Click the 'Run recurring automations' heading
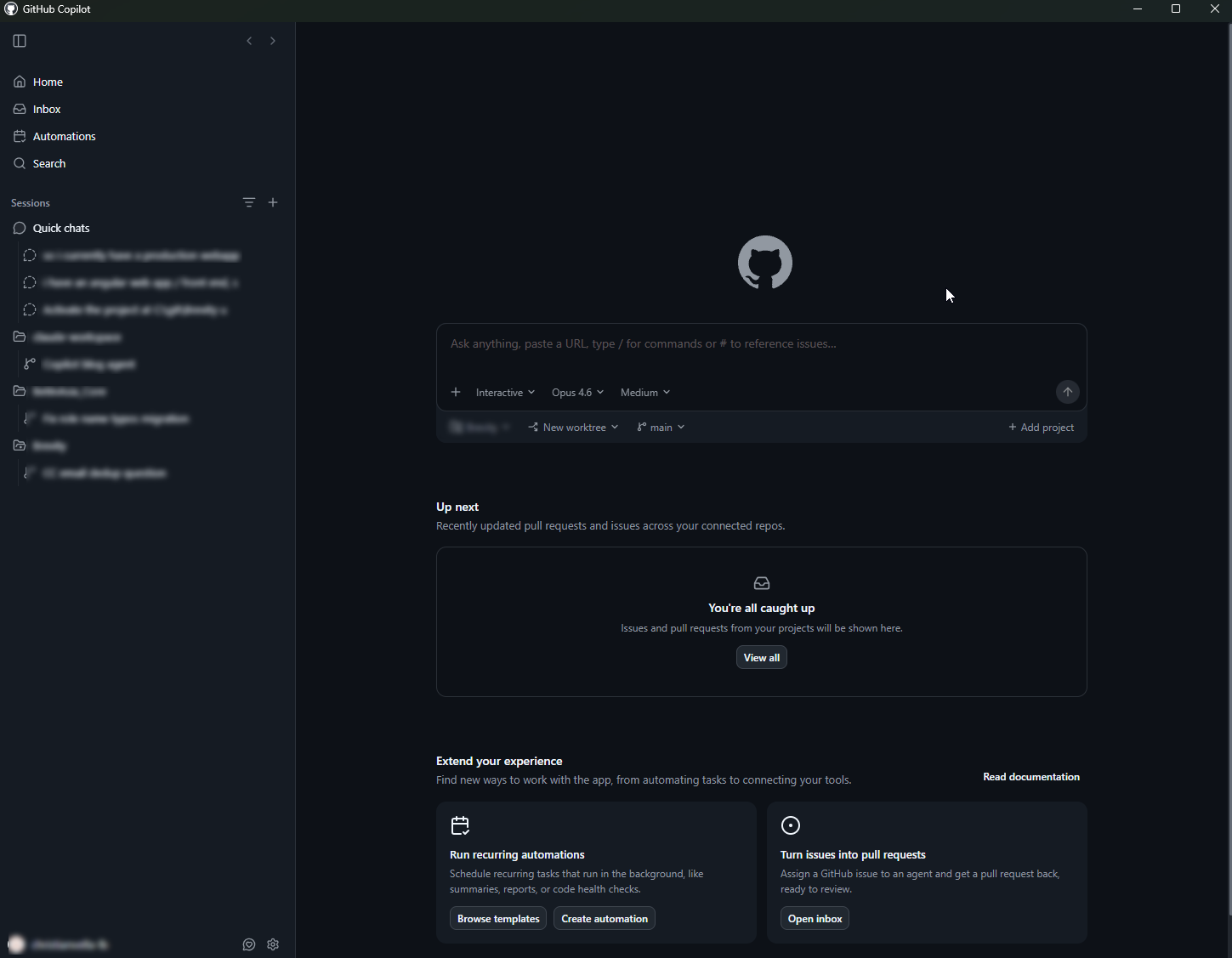1232x958 pixels. pyautogui.click(x=517, y=854)
